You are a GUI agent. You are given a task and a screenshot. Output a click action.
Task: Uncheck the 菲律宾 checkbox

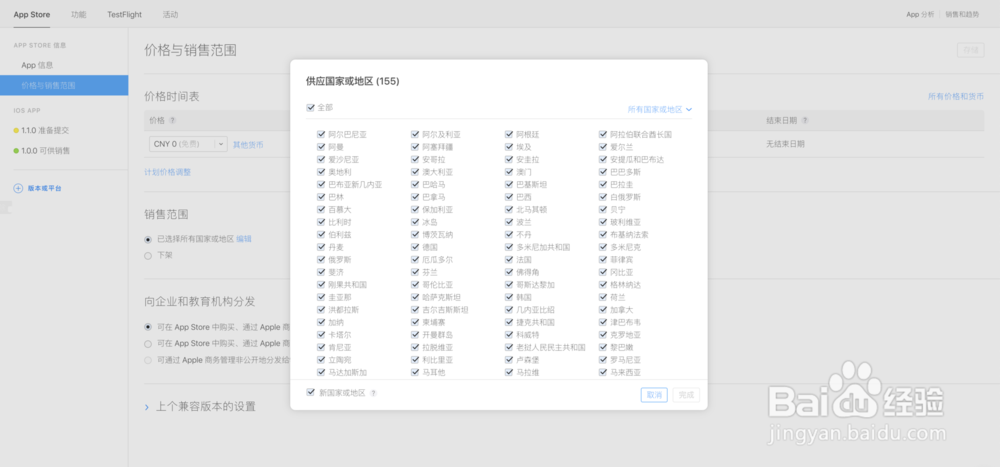coord(603,260)
